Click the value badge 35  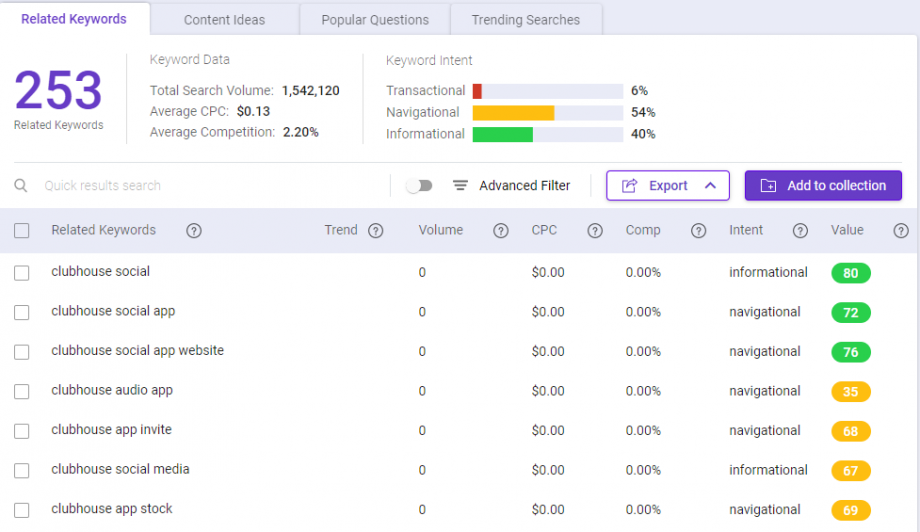pyautogui.click(x=851, y=391)
